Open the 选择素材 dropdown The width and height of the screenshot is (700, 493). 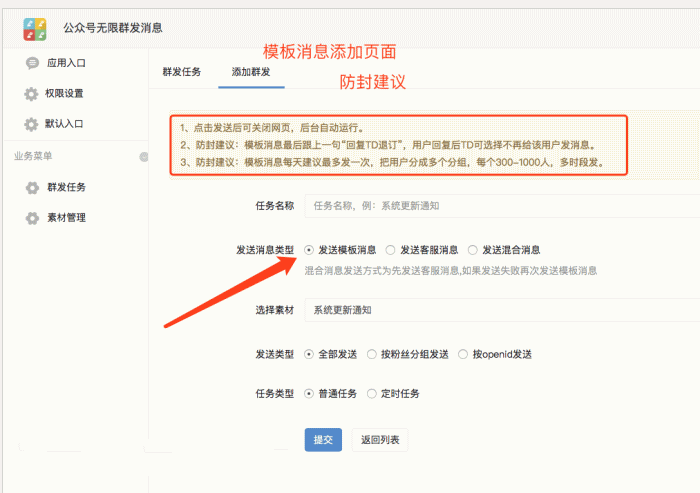(500, 310)
